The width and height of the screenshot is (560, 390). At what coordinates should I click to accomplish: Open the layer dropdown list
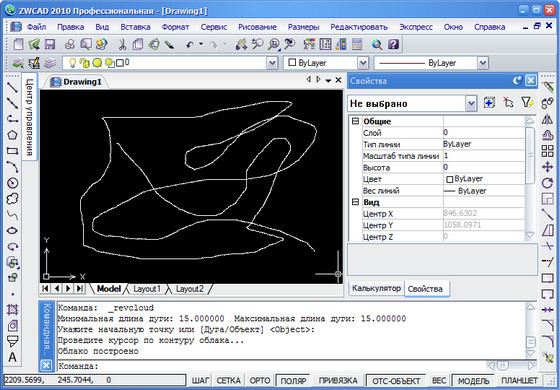pyautogui.click(x=272, y=63)
